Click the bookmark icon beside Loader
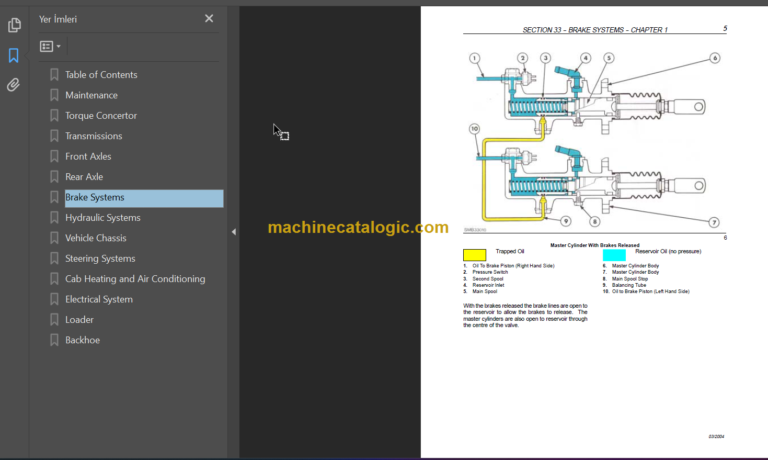768x460 pixels. point(54,320)
